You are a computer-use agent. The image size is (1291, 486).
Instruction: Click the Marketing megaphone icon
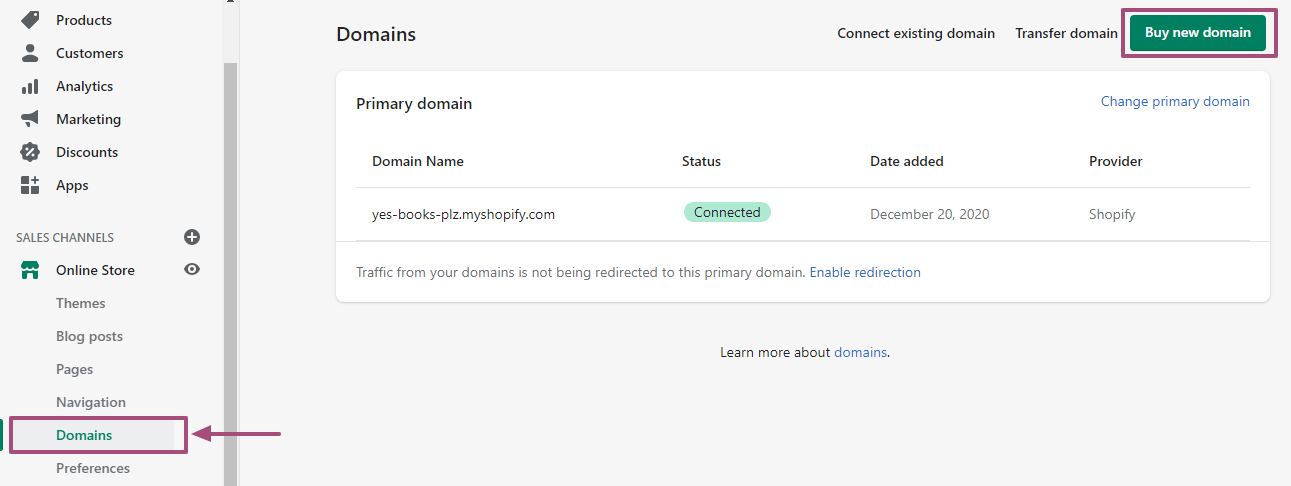tap(30, 119)
